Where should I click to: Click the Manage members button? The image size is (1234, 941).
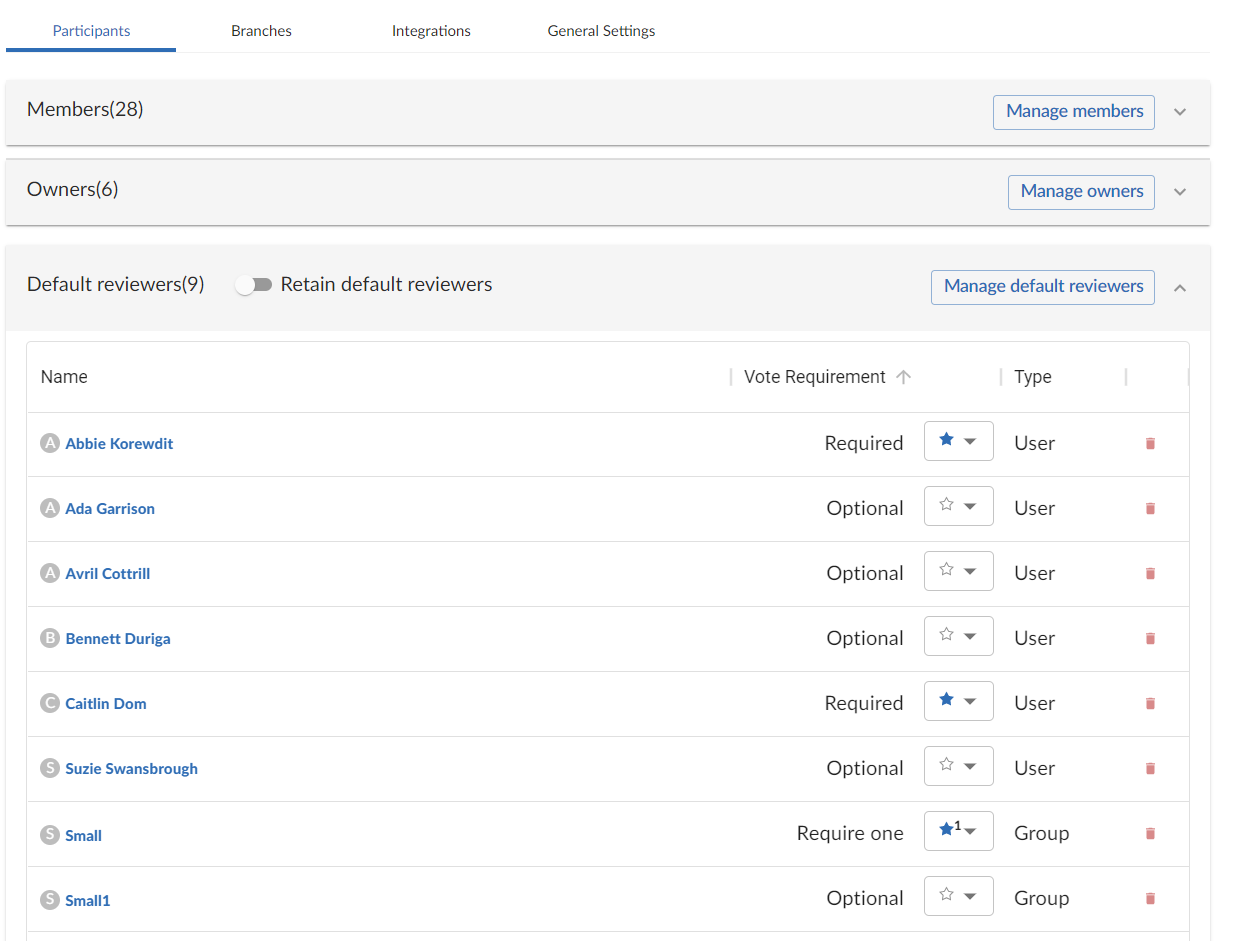[x=1073, y=111]
